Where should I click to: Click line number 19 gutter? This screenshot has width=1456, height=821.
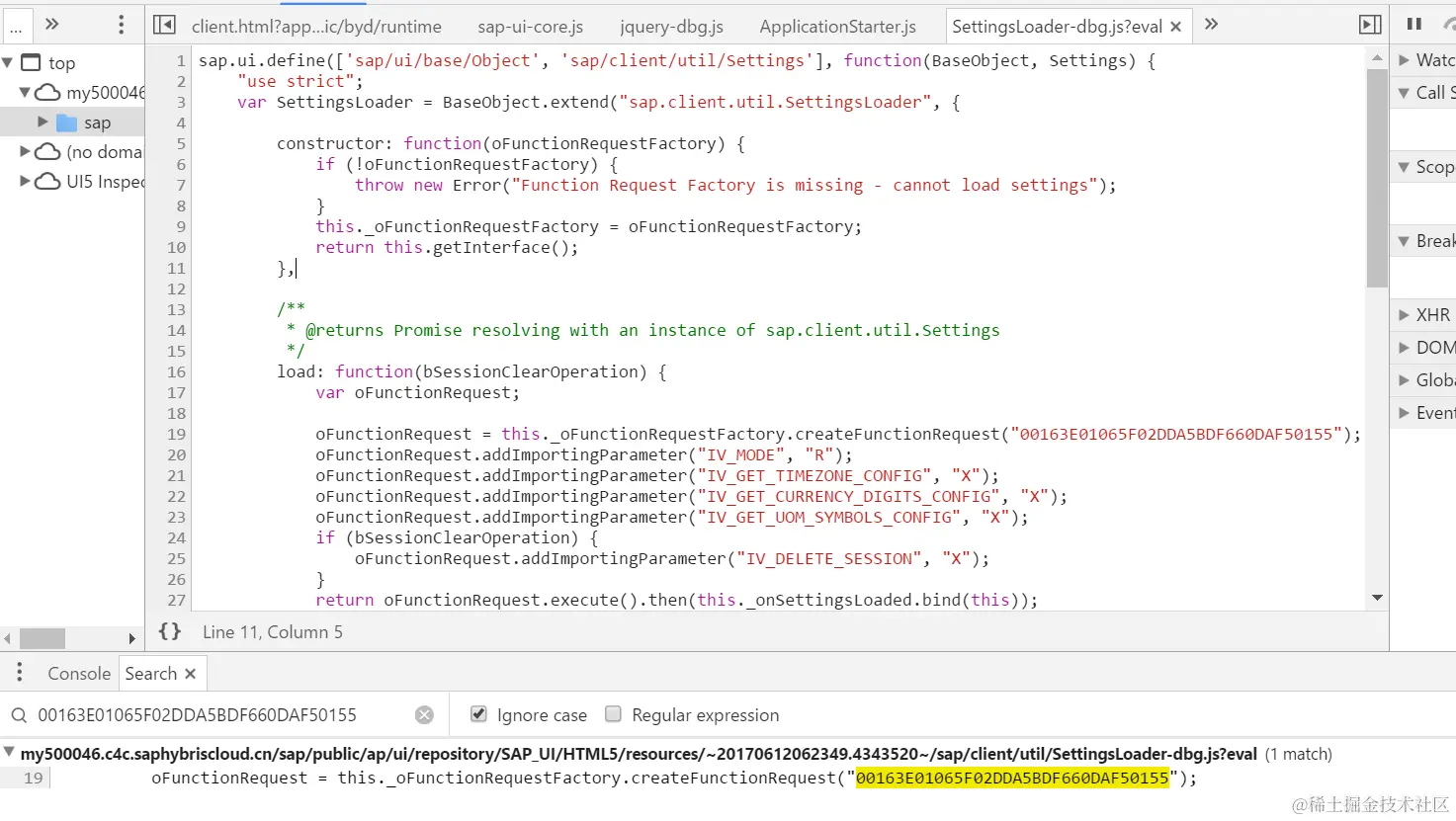(x=176, y=434)
